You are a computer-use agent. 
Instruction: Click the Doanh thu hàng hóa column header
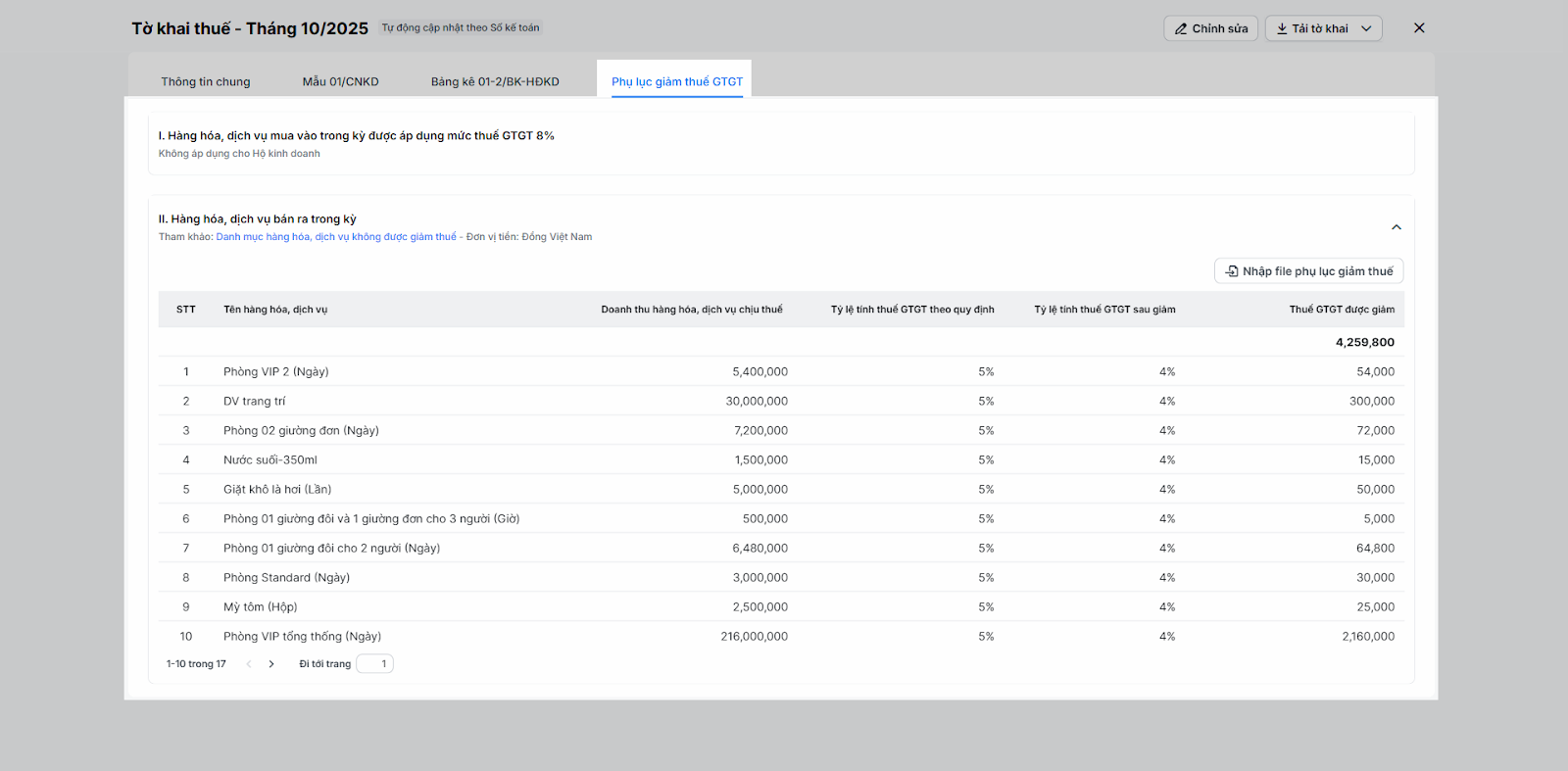[691, 310]
